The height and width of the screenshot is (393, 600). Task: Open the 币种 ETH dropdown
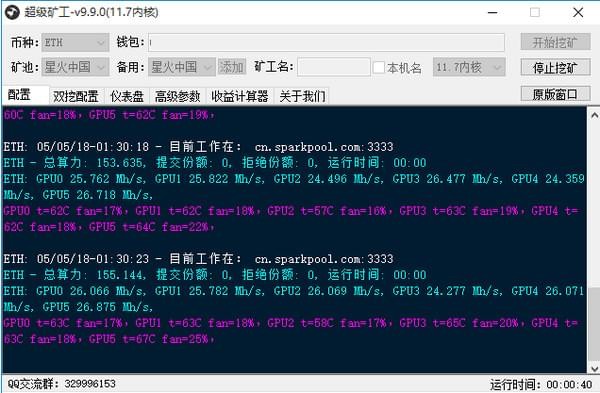click(x=75, y=42)
